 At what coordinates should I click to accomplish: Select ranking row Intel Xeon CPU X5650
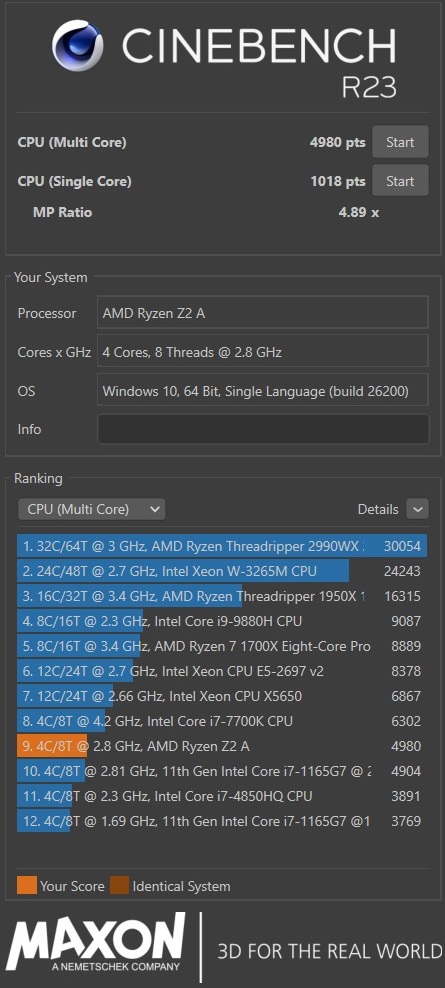[x=222, y=696]
